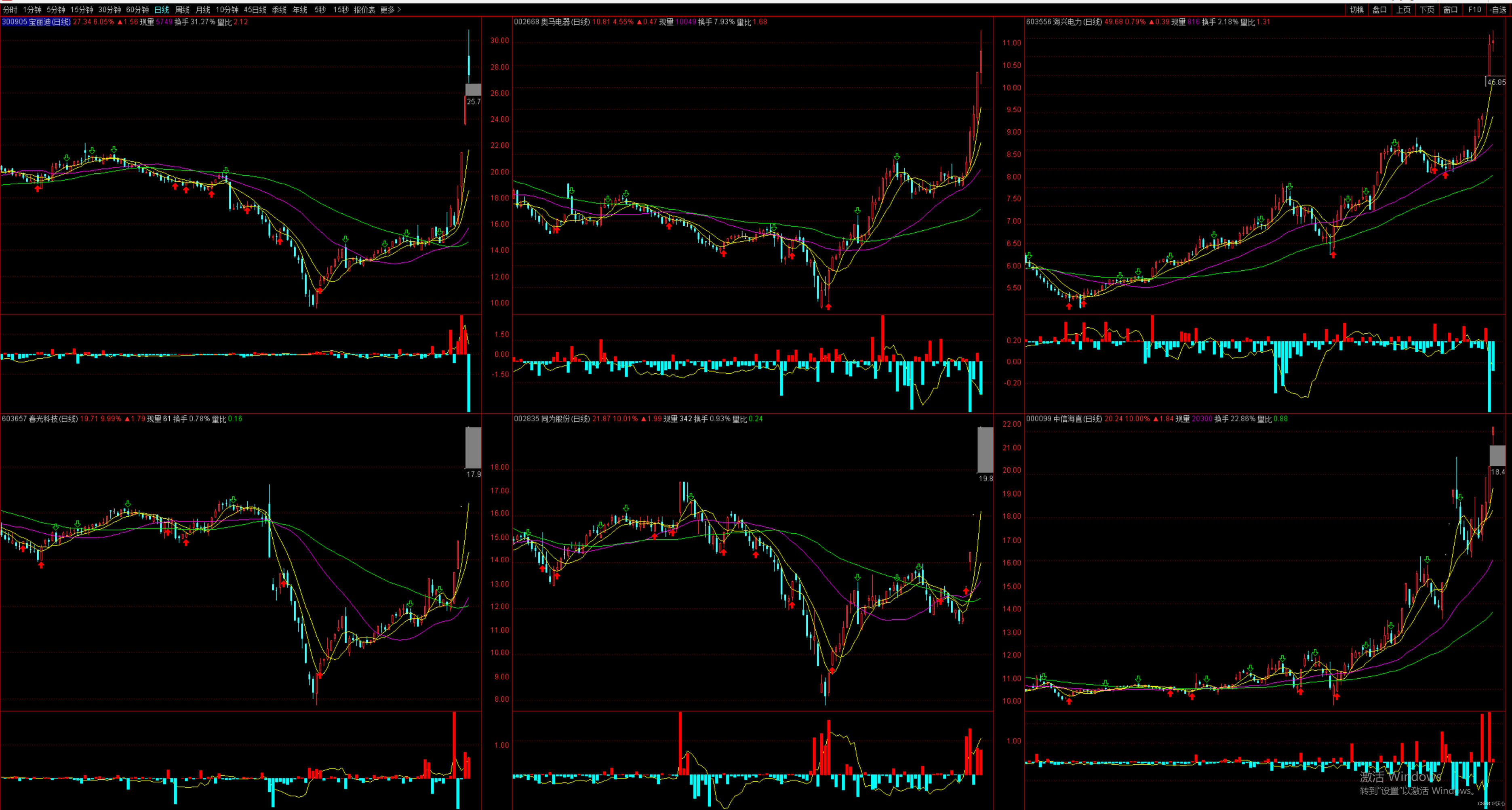1512x810 pixels.
Task: Open F10 company information
Action: [1475, 10]
